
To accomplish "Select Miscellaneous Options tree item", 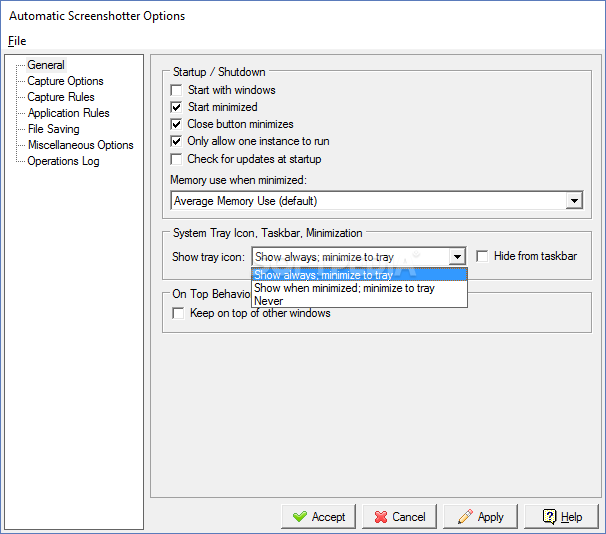I will 80,145.
